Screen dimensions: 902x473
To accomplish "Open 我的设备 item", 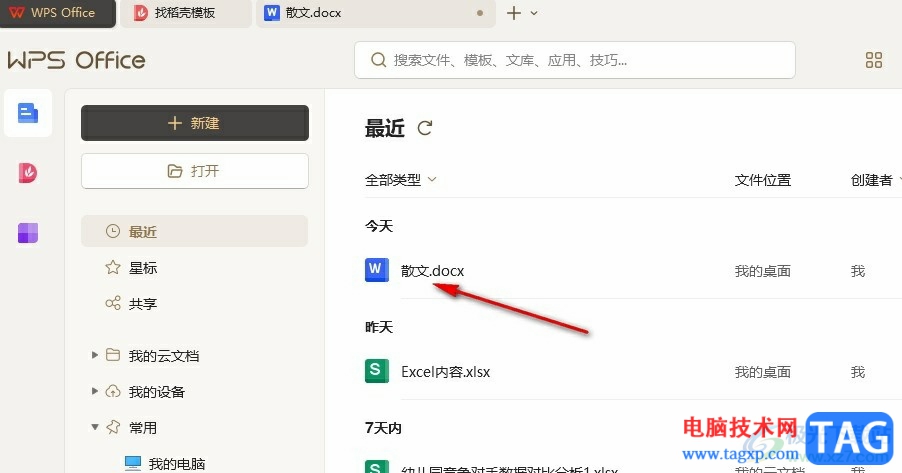I will (156, 392).
